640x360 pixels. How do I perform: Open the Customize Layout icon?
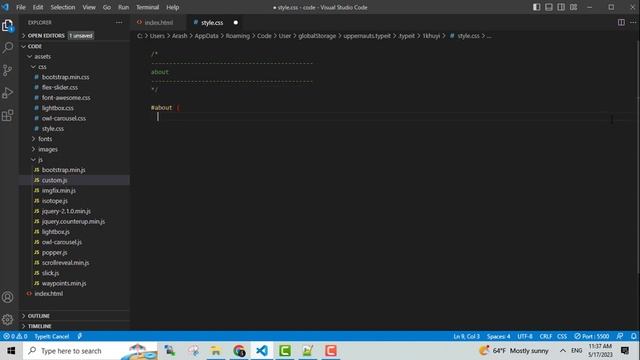573,7
